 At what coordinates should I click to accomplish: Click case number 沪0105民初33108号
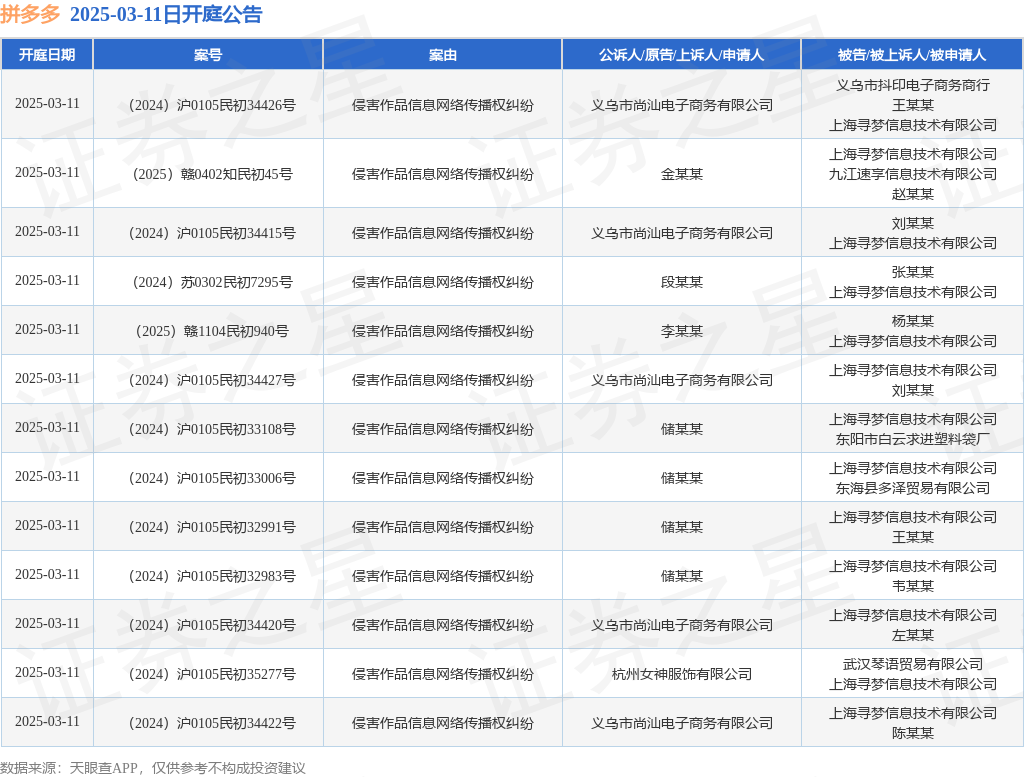click(212, 429)
